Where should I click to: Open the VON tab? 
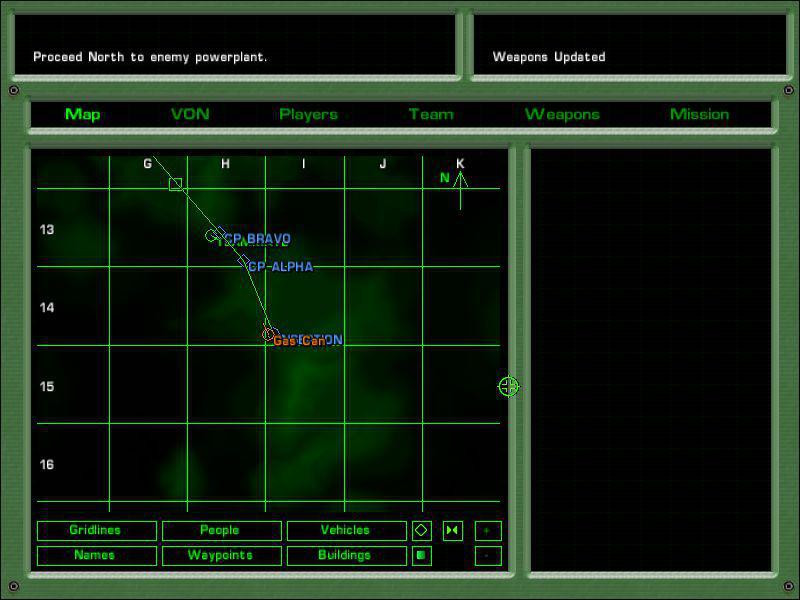click(190, 114)
